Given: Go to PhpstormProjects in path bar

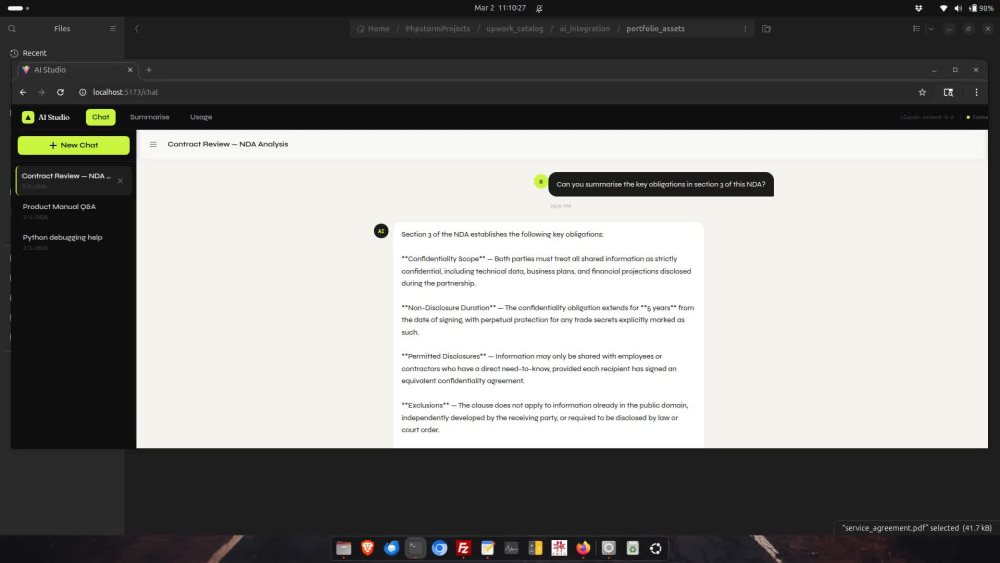Looking at the screenshot, I should (438, 29).
